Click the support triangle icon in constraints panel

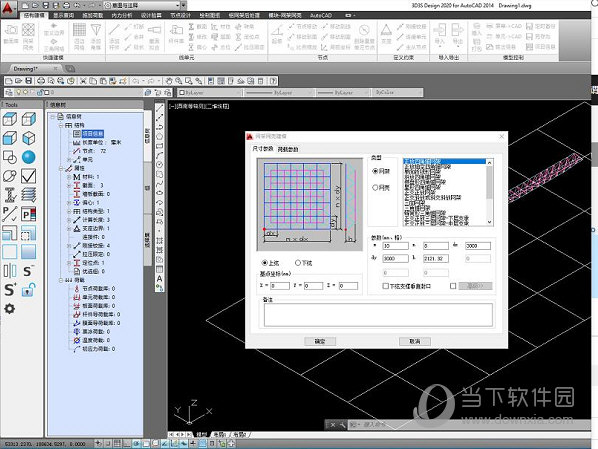point(386,30)
